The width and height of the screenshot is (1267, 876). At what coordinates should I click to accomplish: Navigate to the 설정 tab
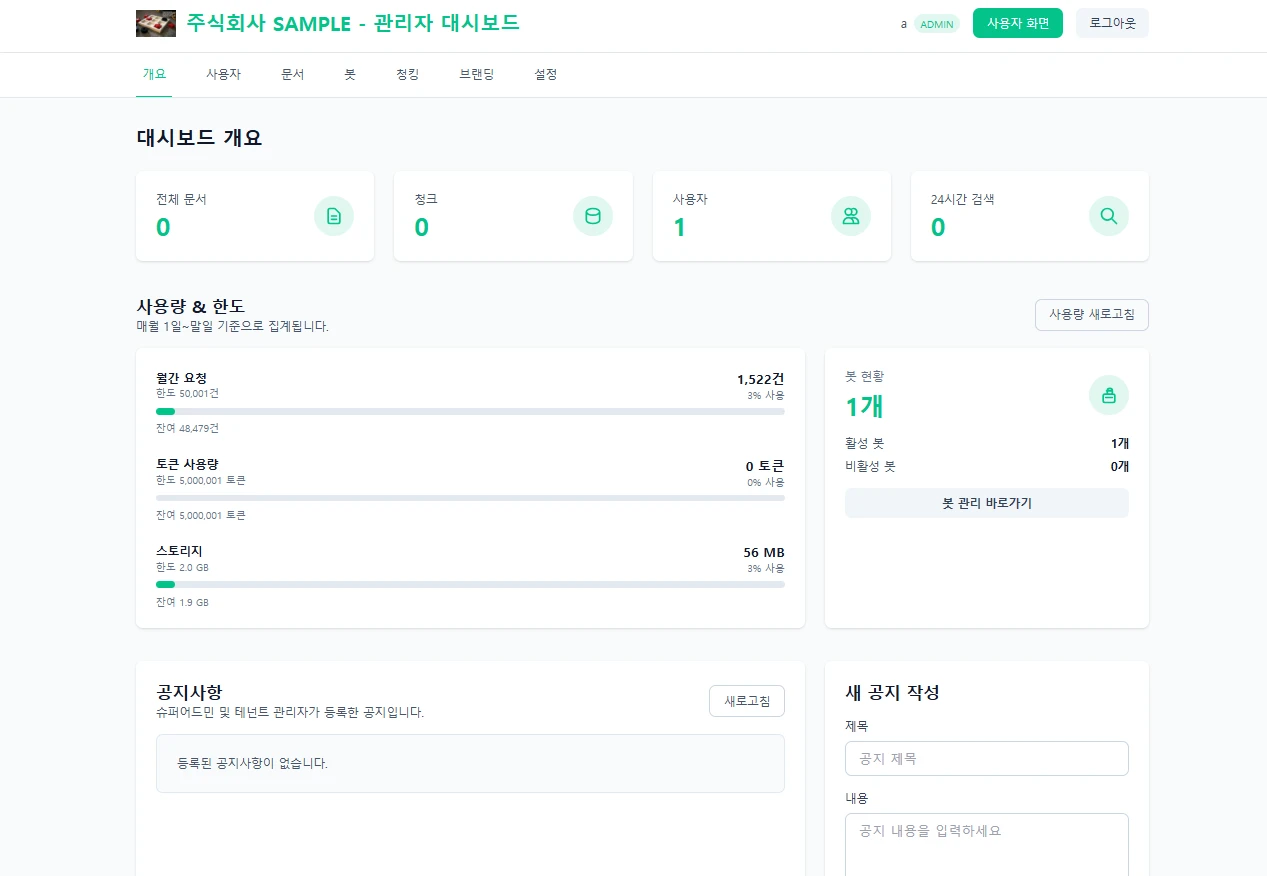click(x=545, y=74)
